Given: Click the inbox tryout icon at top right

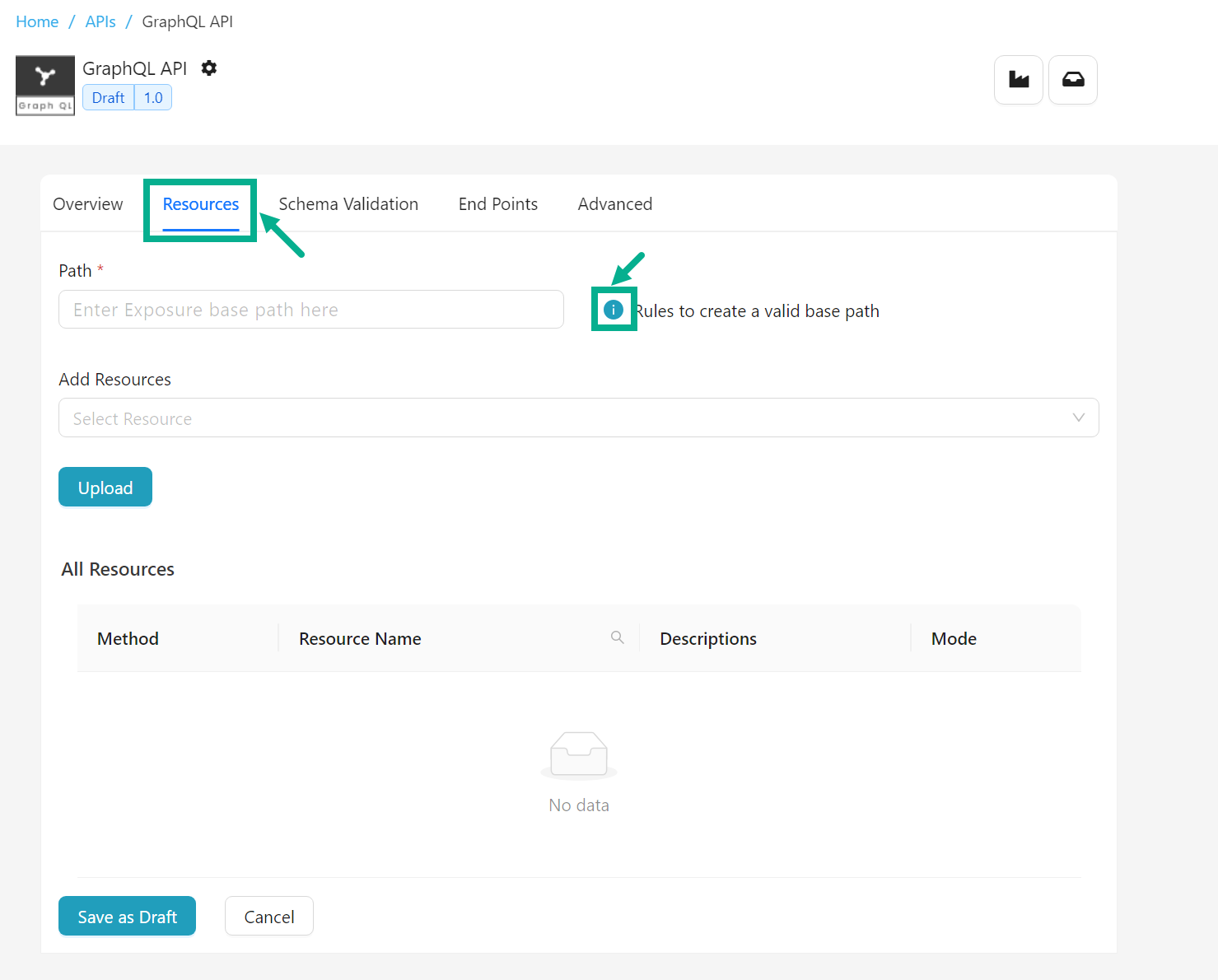Looking at the screenshot, I should tap(1072, 79).
